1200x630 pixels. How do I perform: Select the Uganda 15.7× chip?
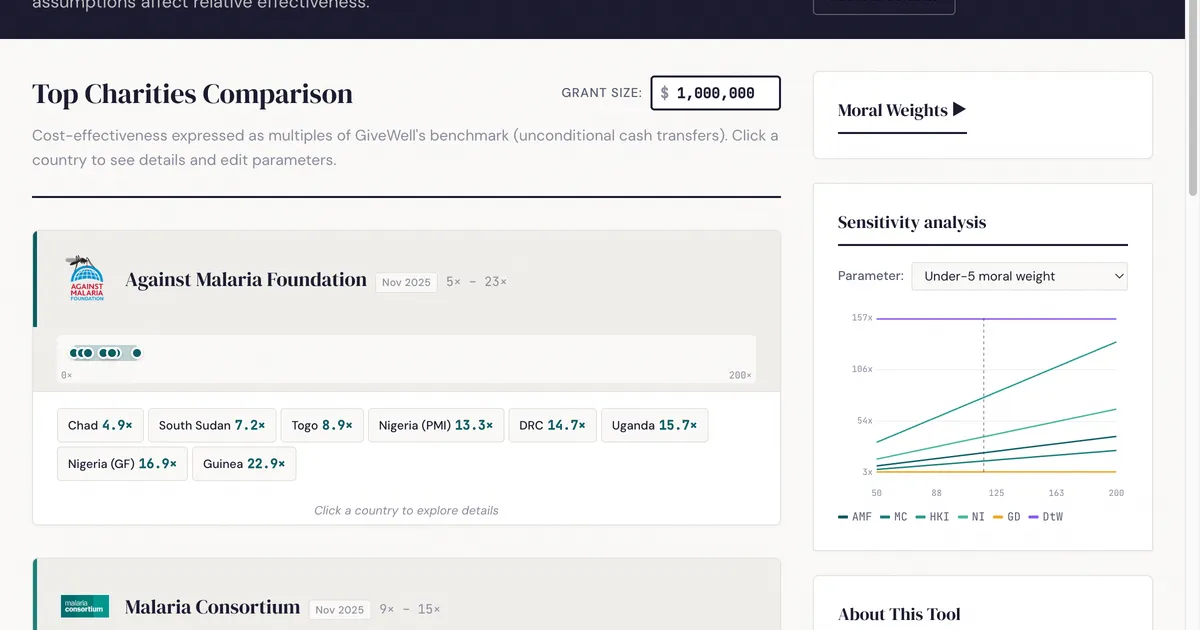coord(654,425)
